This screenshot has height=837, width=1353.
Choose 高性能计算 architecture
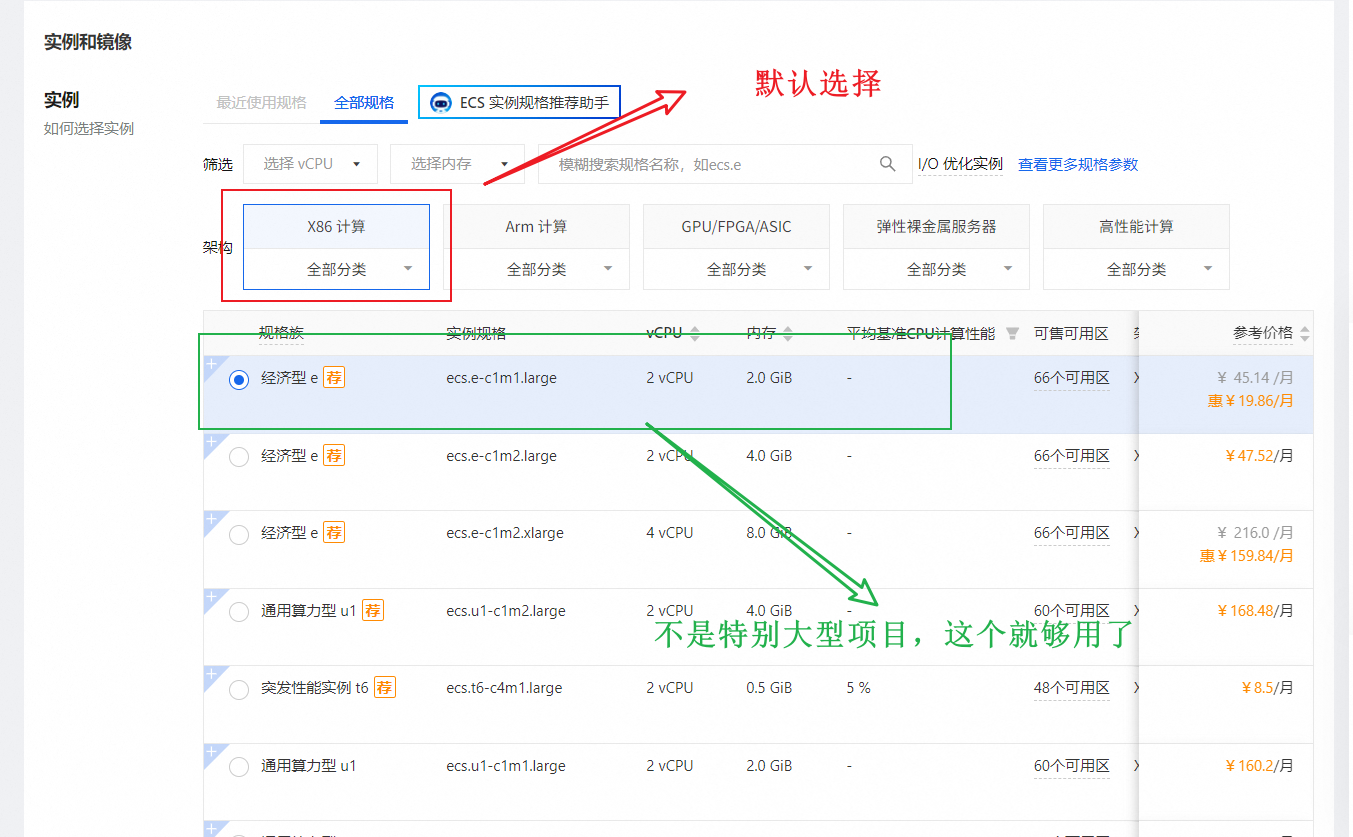tap(1136, 227)
